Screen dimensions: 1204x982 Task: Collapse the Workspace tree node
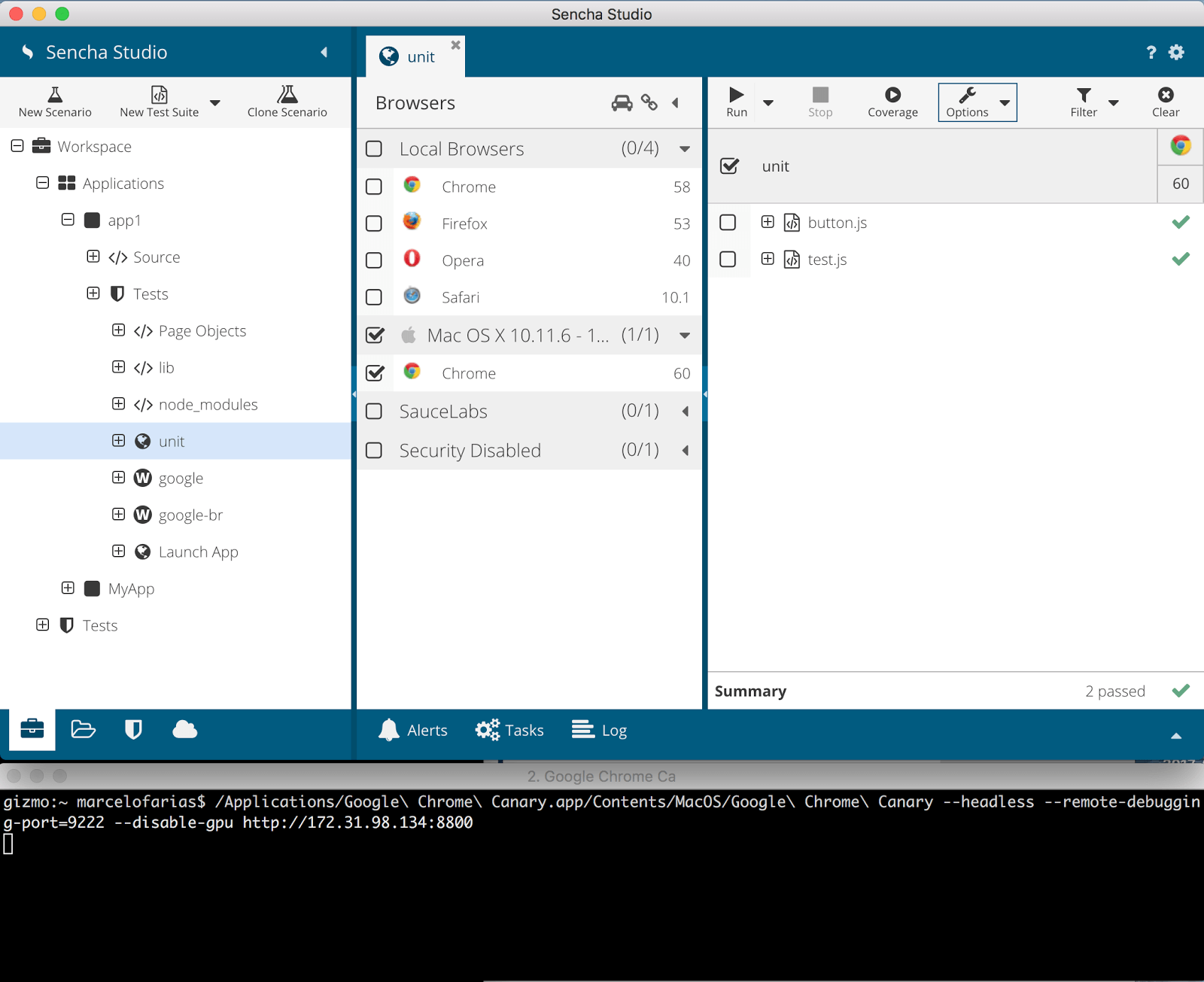point(17,145)
